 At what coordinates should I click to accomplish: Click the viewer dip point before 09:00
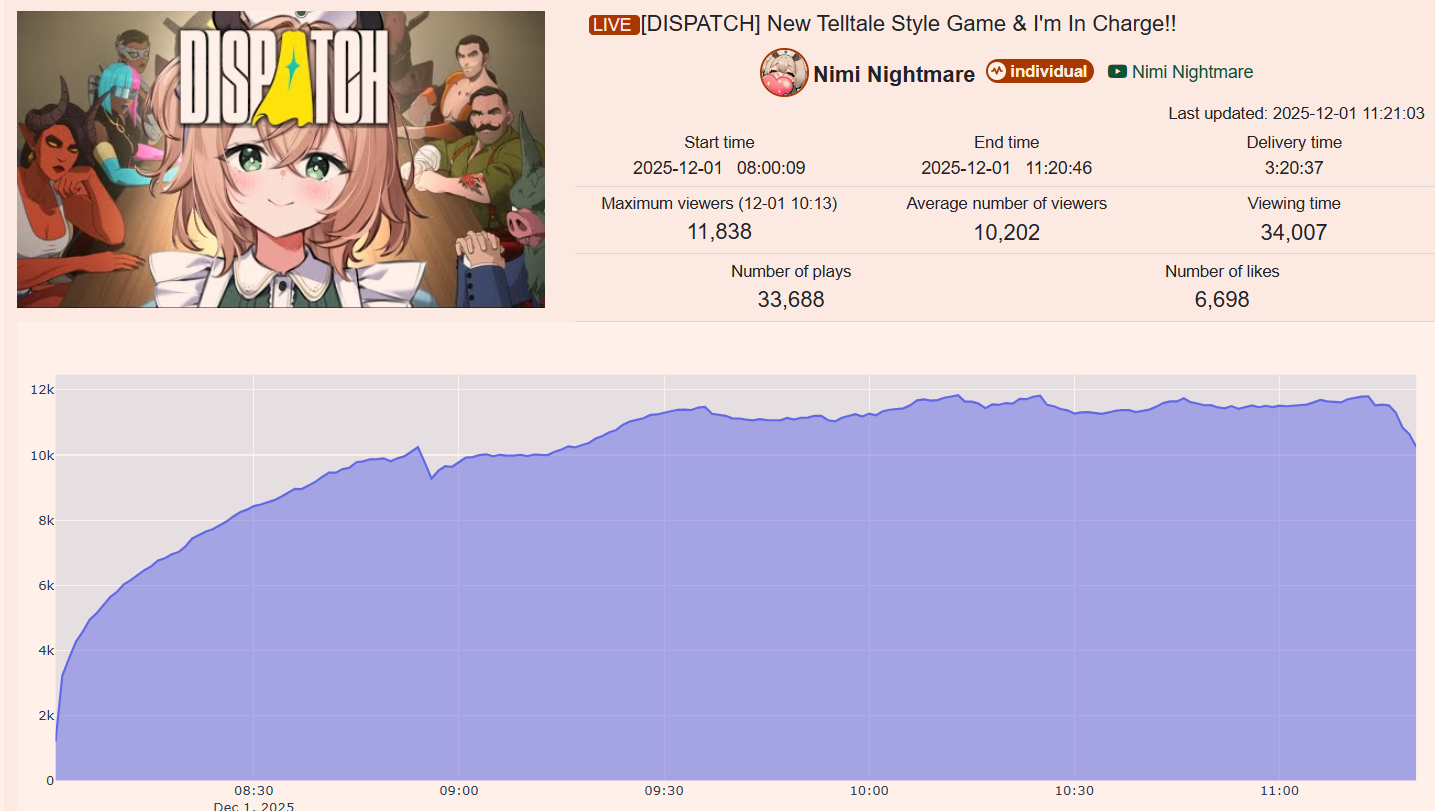click(x=432, y=478)
